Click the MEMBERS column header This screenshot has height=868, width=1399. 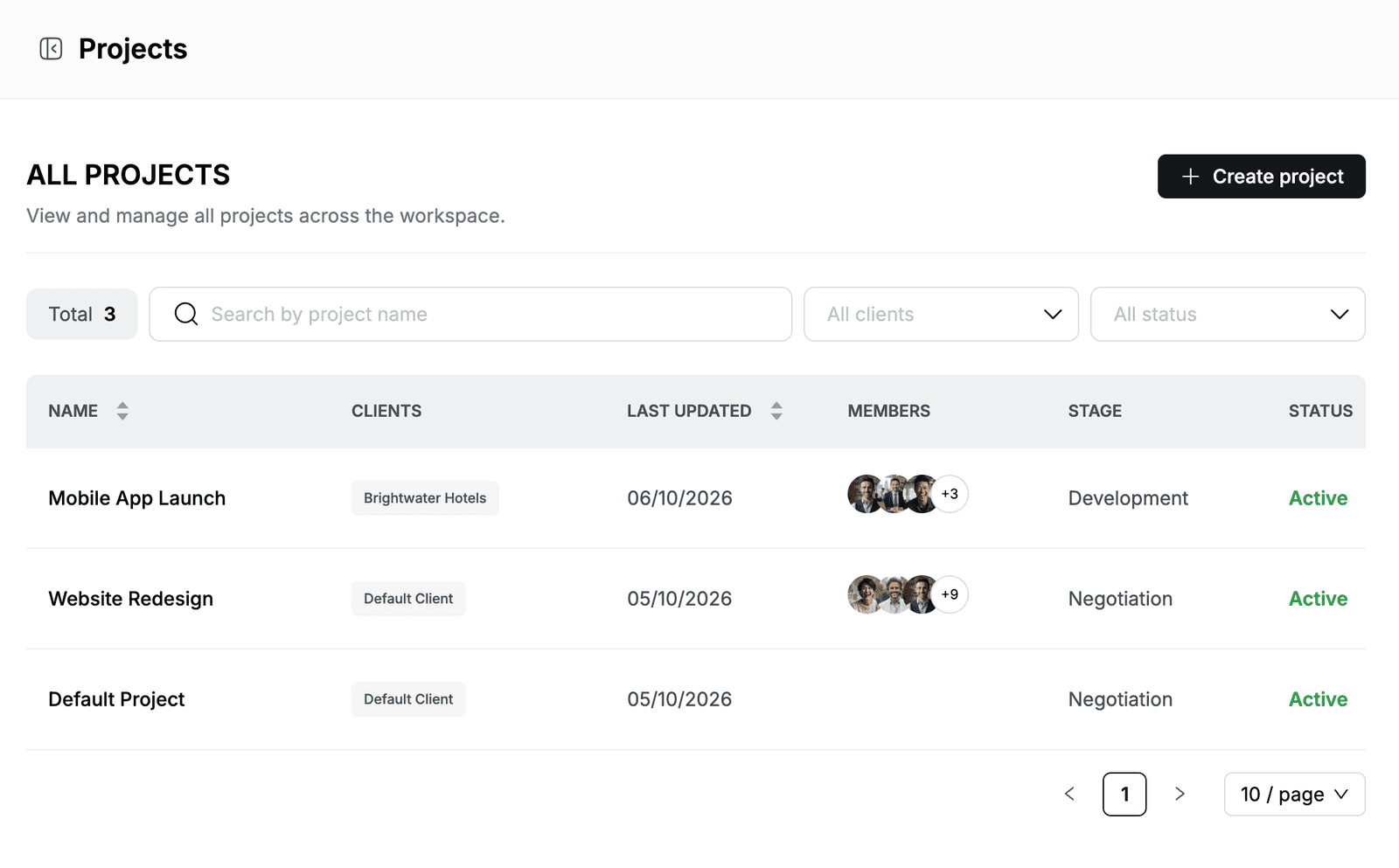(x=888, y=411)
